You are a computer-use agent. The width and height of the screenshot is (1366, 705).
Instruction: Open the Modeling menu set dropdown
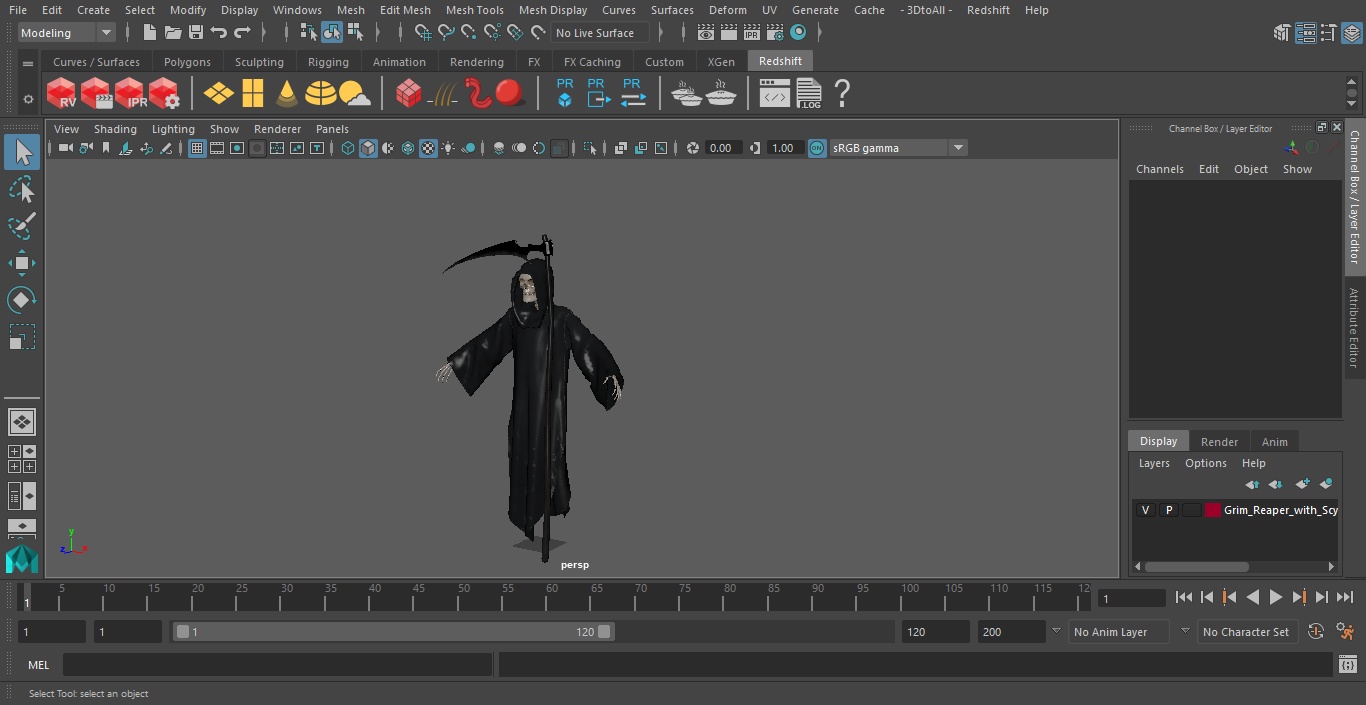66,33
